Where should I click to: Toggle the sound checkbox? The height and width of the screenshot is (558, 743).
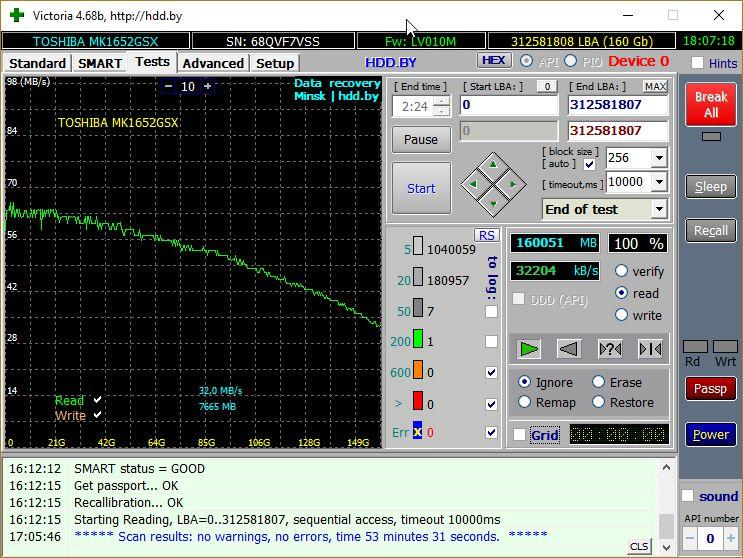688,496
